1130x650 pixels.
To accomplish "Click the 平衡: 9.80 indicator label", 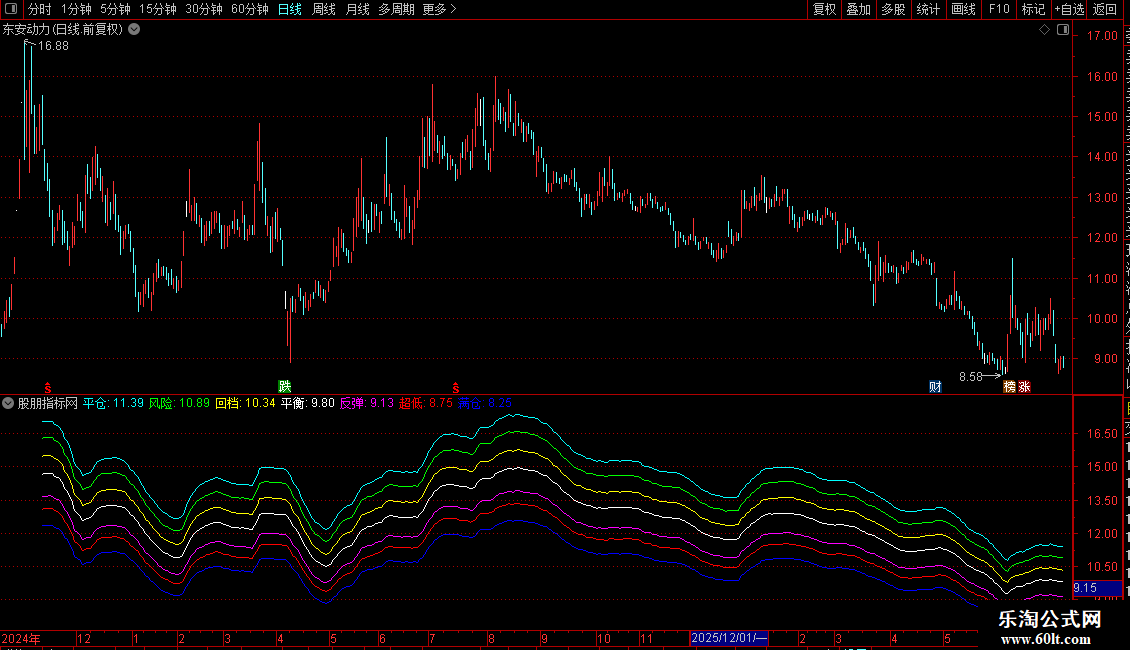I will 308,404.
